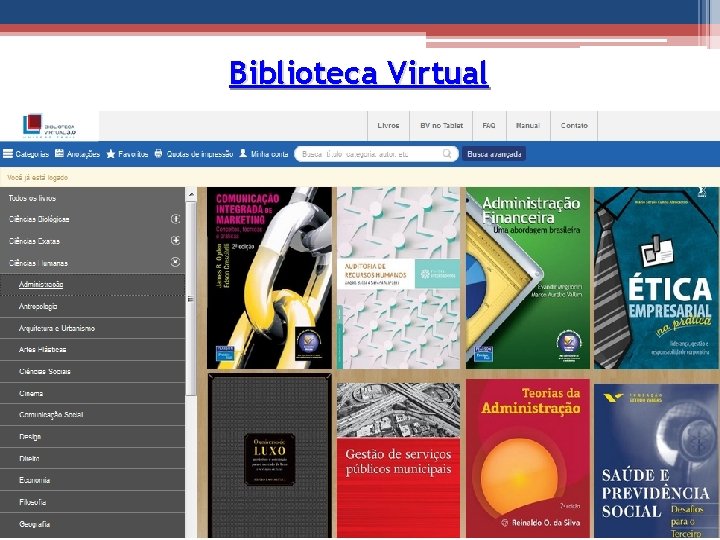Collapse the Ciências Humanas category
Viewport: 720px width, 540px height.
coord(175,262)
